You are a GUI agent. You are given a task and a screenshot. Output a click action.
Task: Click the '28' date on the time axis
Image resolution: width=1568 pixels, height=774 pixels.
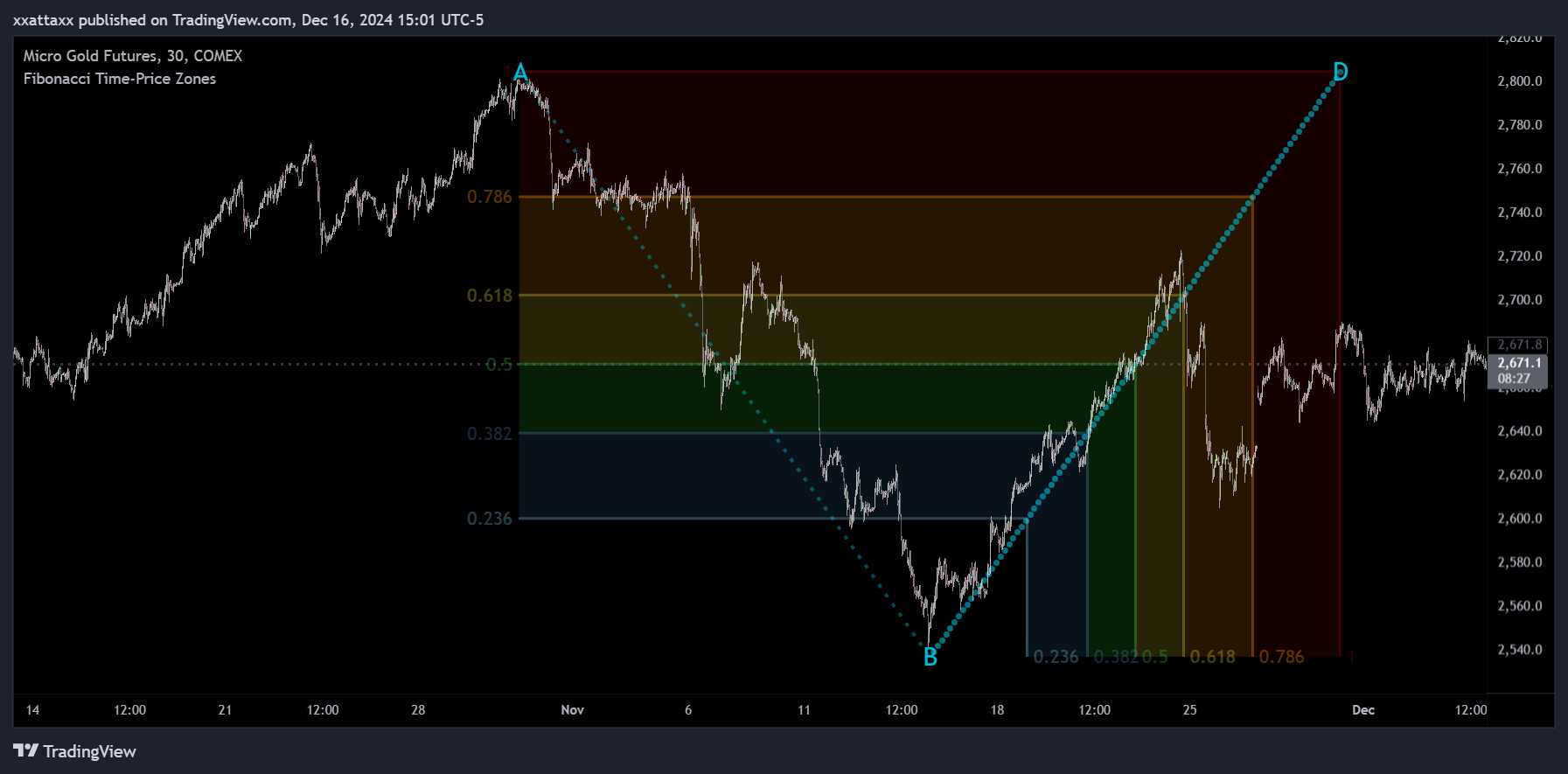point(418,710)
